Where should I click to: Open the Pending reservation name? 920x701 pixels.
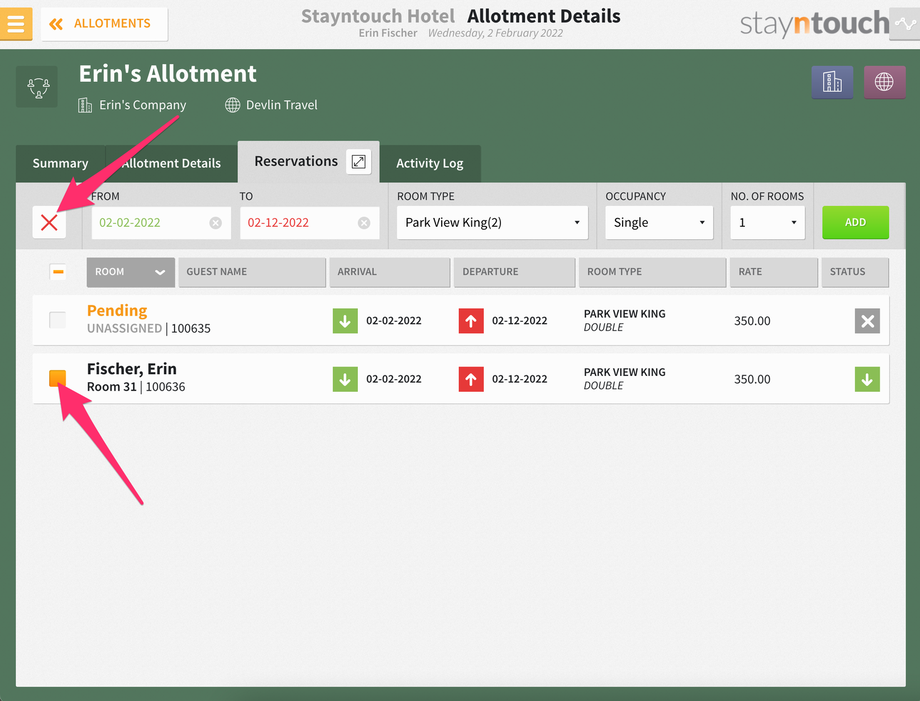click(x=117, y=310)
